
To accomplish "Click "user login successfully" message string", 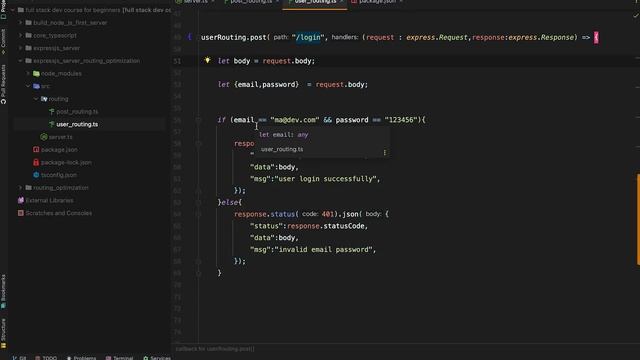I will tap(324, 179).
